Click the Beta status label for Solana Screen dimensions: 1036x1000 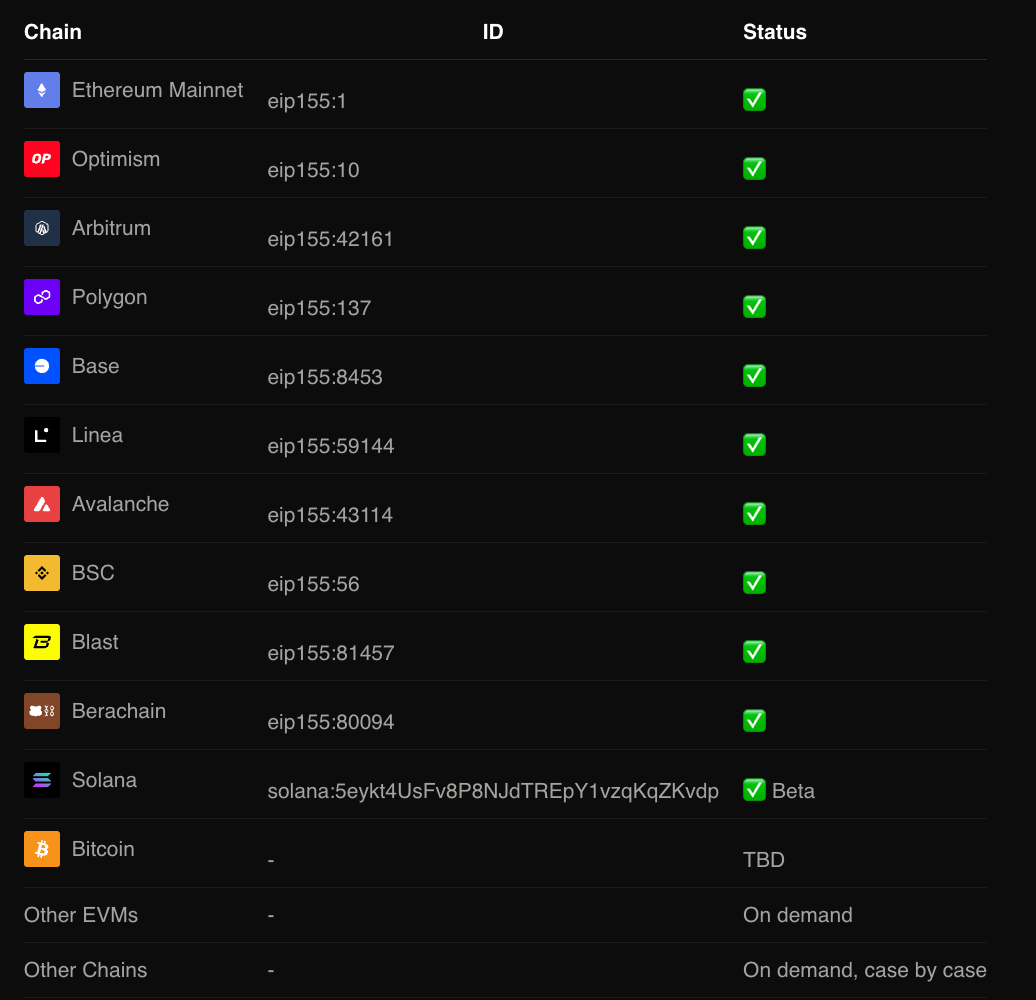[x=793, y=791]
